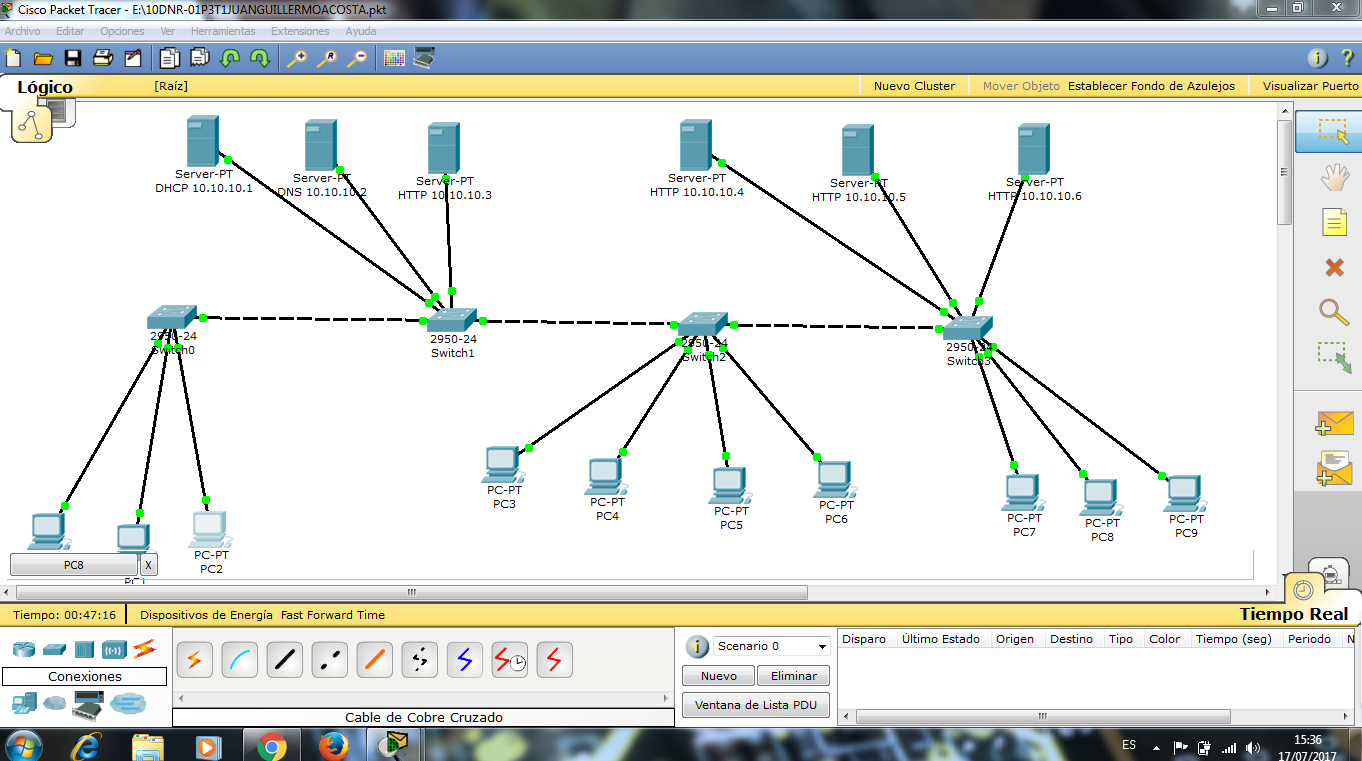The width and height of the screenshot is (1362, 761).
Task: Select the Cable de Cobre Cruzado connection tool
Action: coord(329,659)
